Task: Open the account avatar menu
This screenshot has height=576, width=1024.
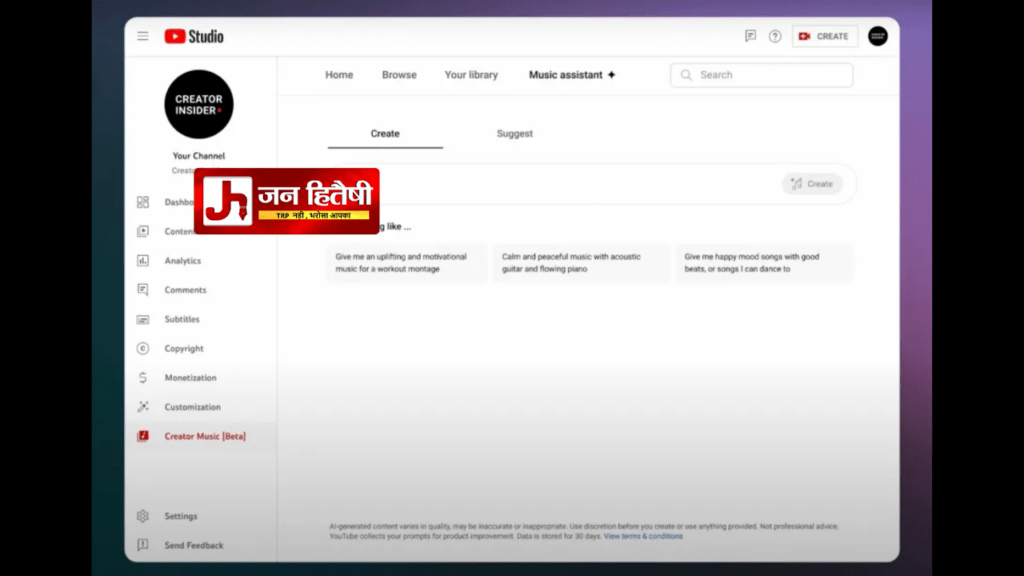Action: 878,36
